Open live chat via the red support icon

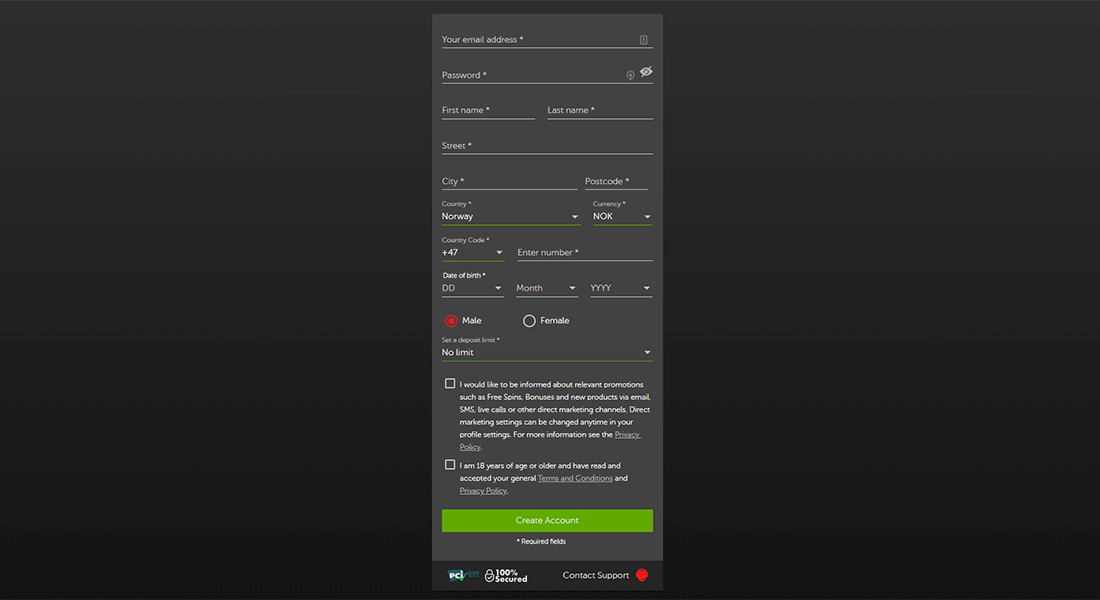(x=641, y=575)
